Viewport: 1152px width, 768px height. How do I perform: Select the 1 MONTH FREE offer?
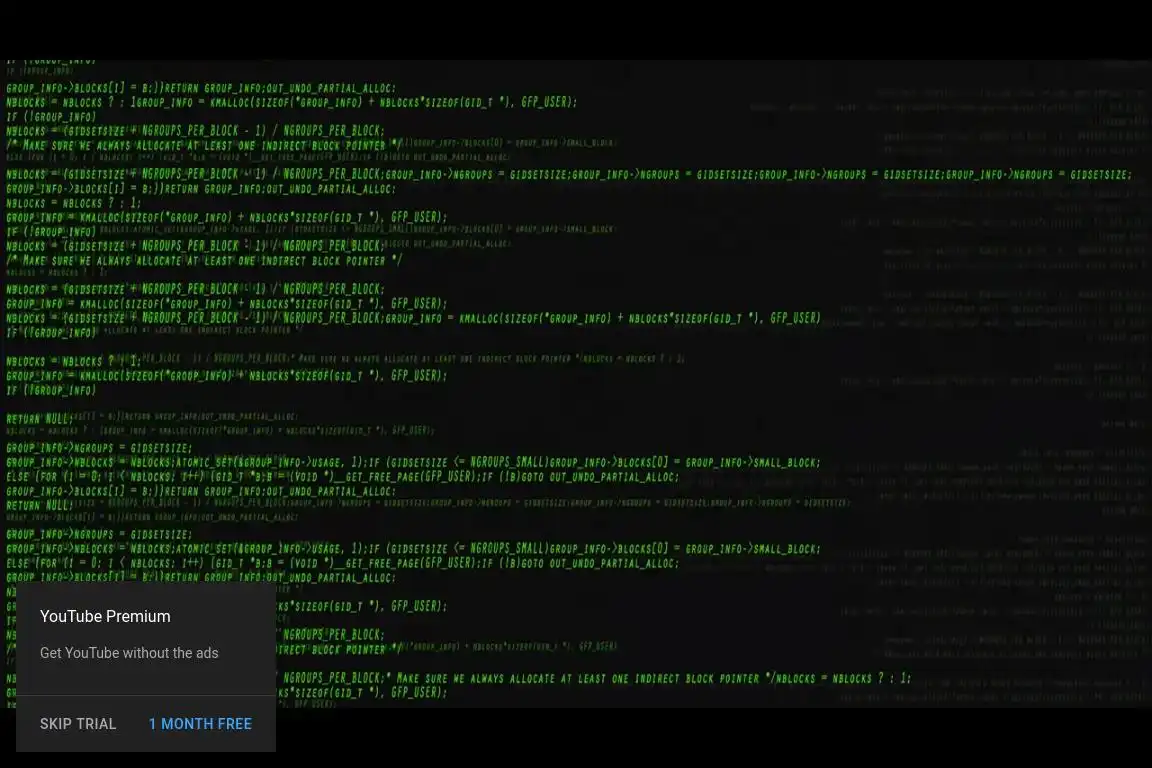pyautogui.click(x=201, y=724)
